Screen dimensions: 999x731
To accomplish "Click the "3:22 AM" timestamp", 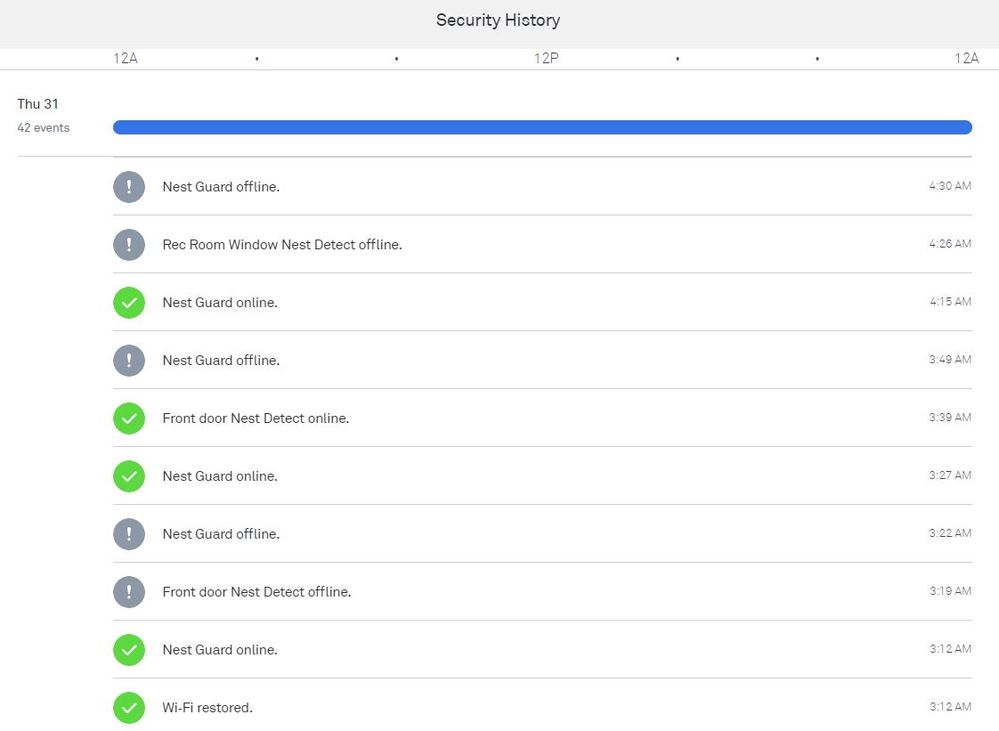I will click(950, 533).
